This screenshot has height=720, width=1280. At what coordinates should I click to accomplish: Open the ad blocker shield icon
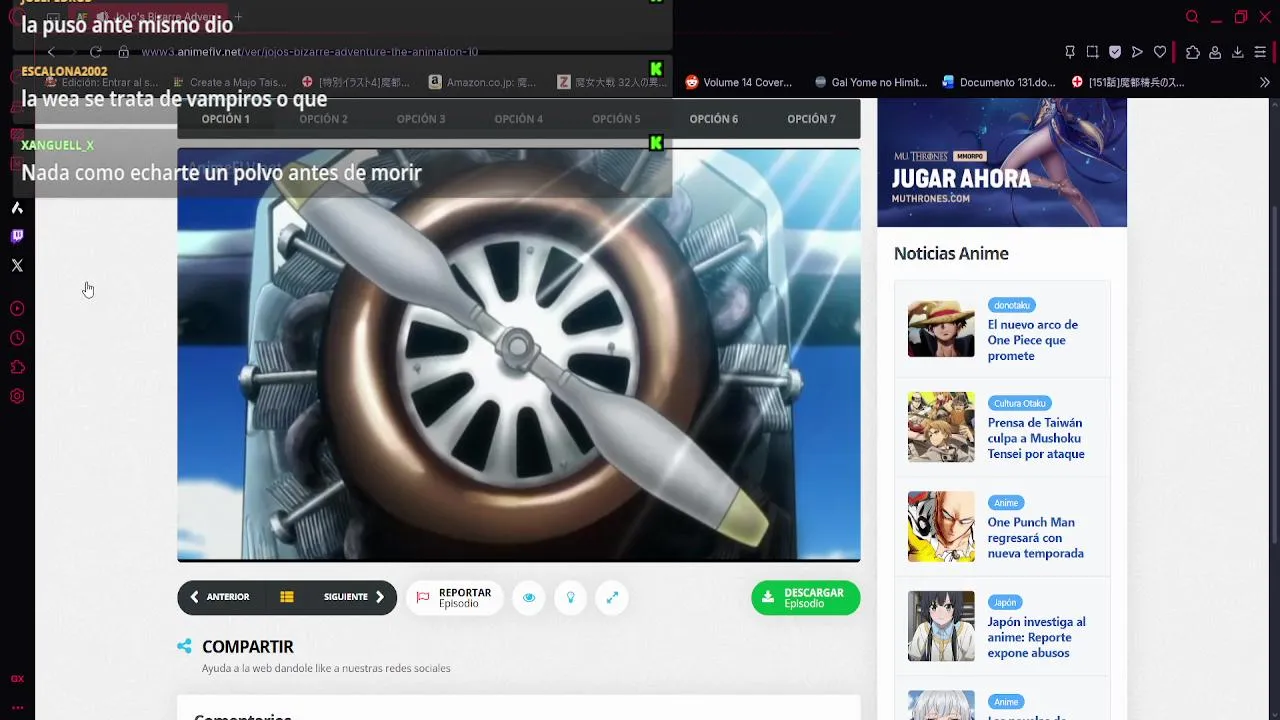[1115, 52]
